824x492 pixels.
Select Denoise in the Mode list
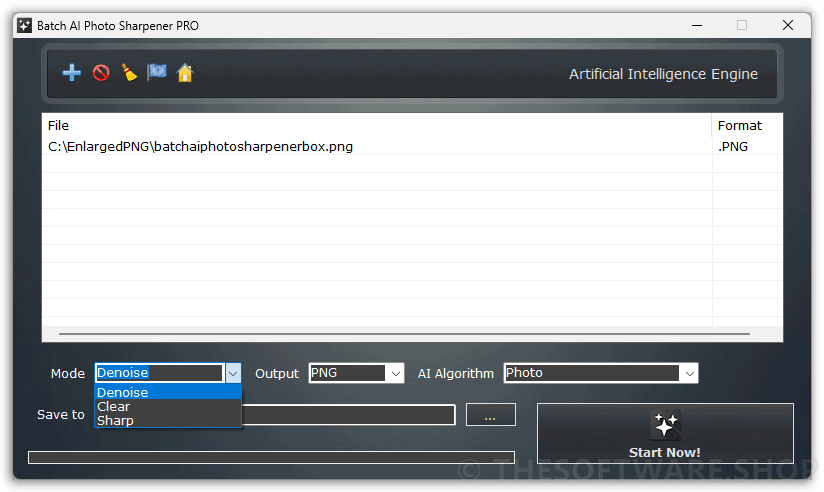168,392
